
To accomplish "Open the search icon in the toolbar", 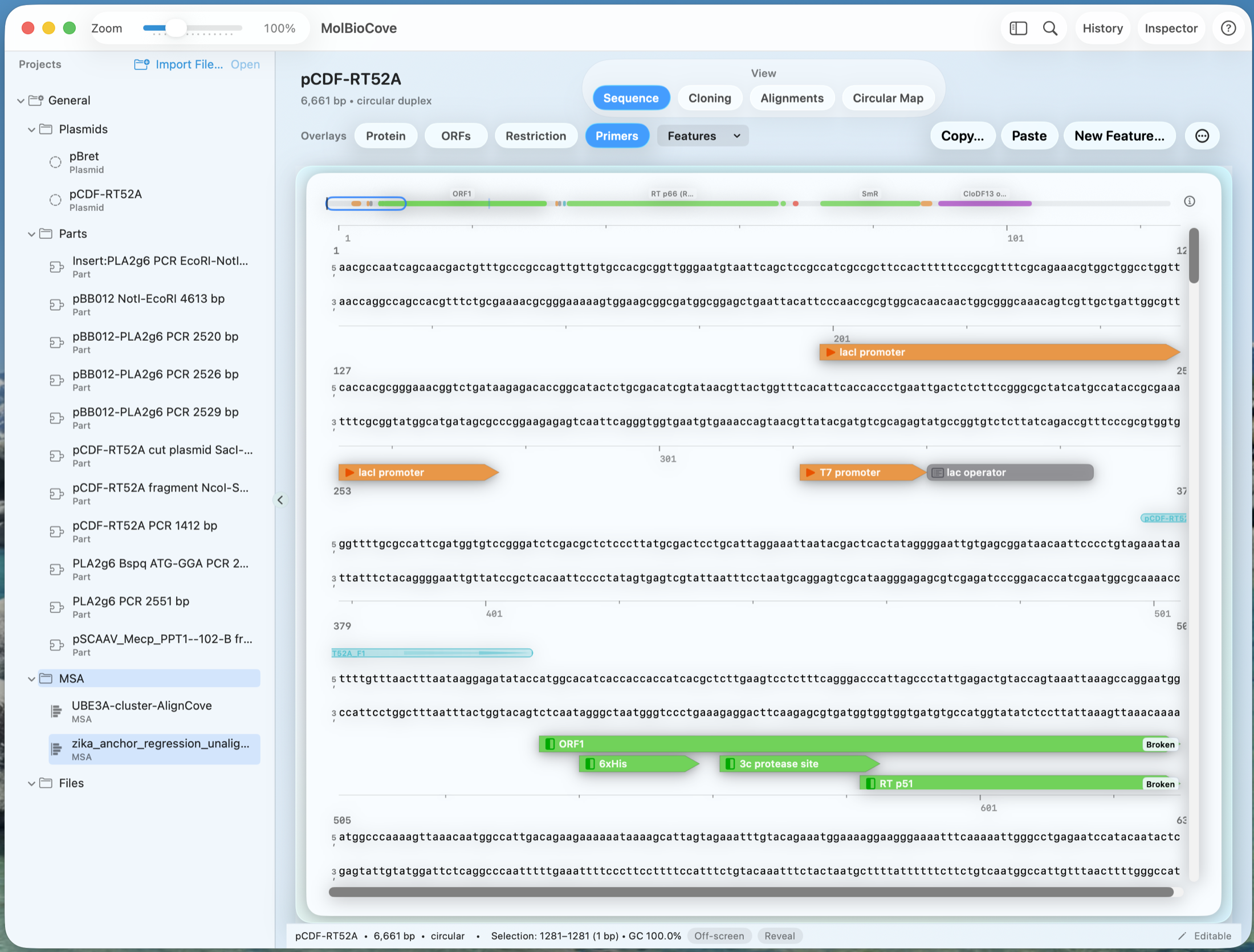I will (x=1051, y=28).
